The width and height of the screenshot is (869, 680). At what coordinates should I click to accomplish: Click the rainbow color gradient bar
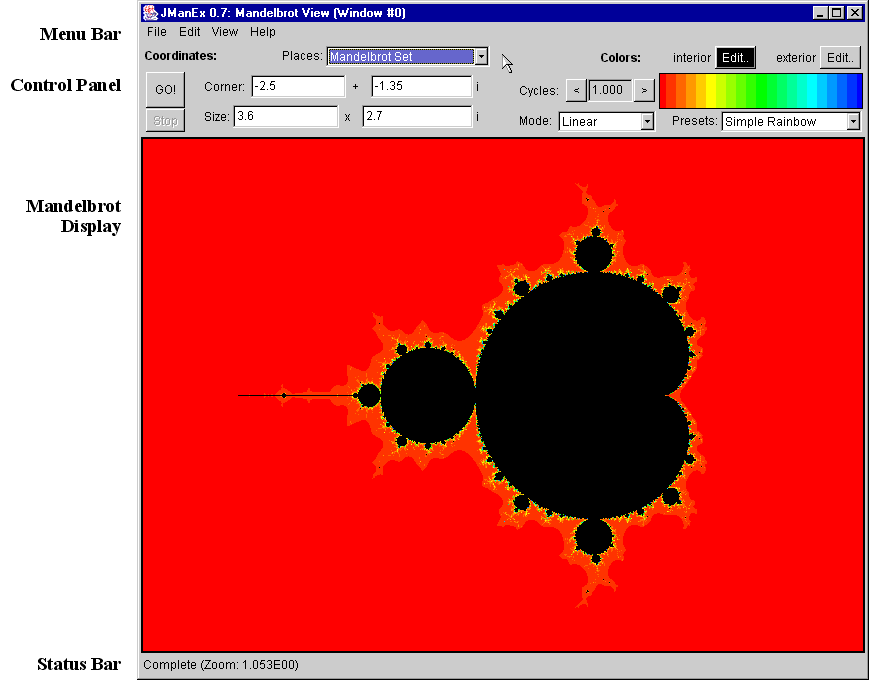tap(760, 90)
